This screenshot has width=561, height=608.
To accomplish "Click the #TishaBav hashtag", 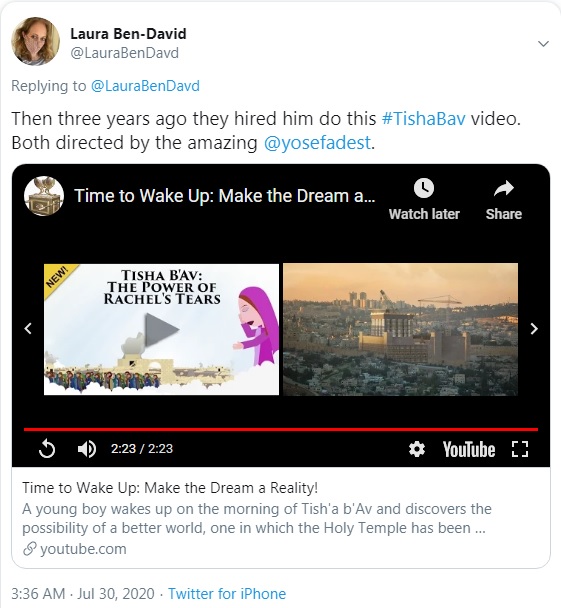I will (x=423, y=119).
